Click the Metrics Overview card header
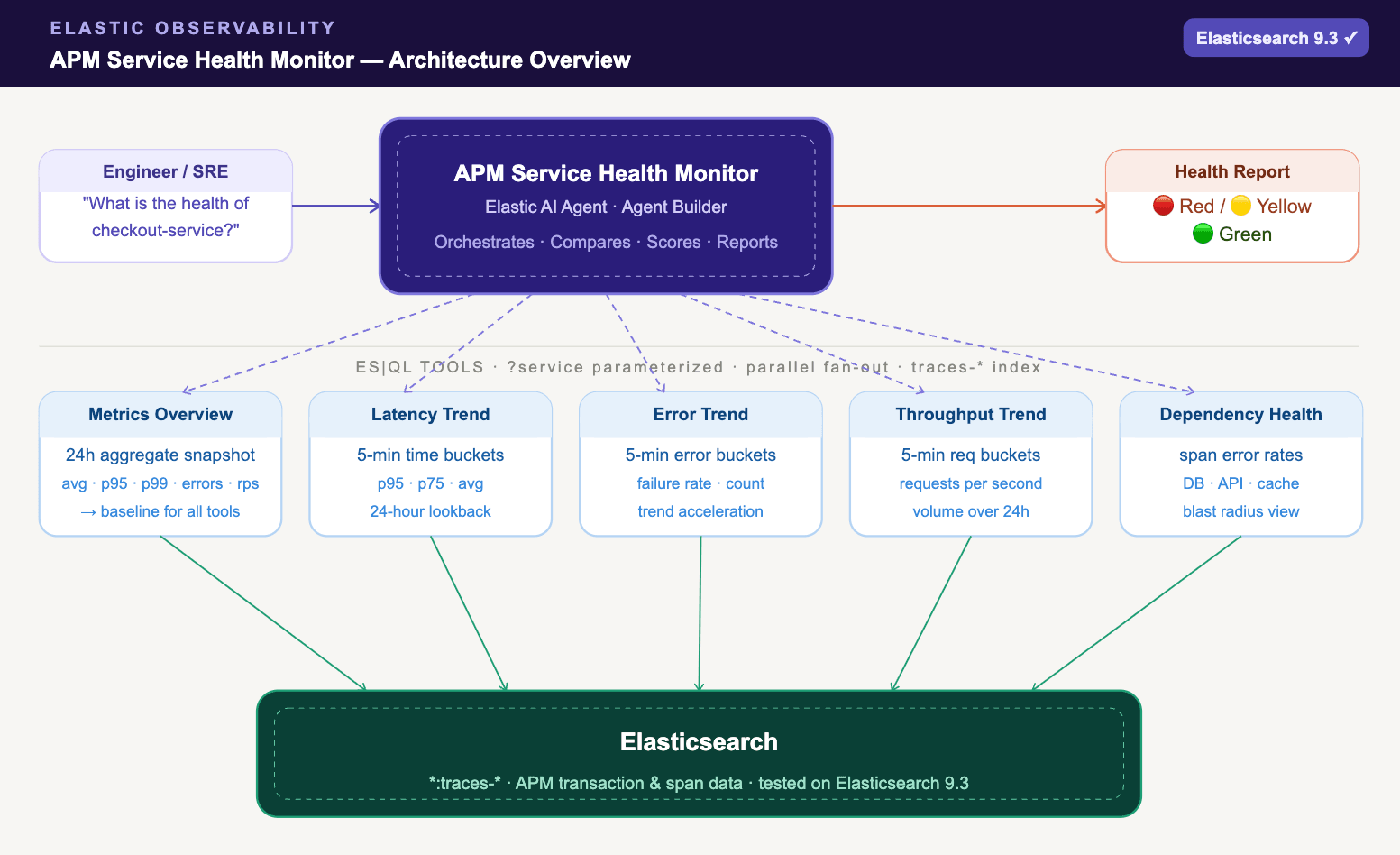Screen dimensions: 1400x855 (x=160, y=414)
